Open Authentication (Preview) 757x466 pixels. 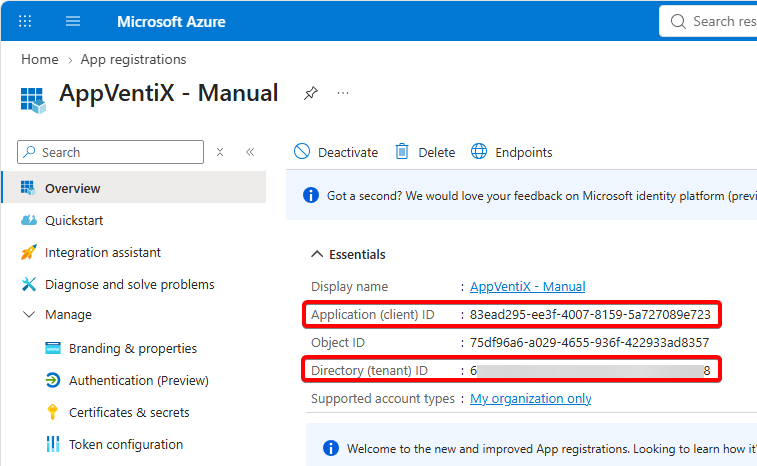(x=139, y=381)
